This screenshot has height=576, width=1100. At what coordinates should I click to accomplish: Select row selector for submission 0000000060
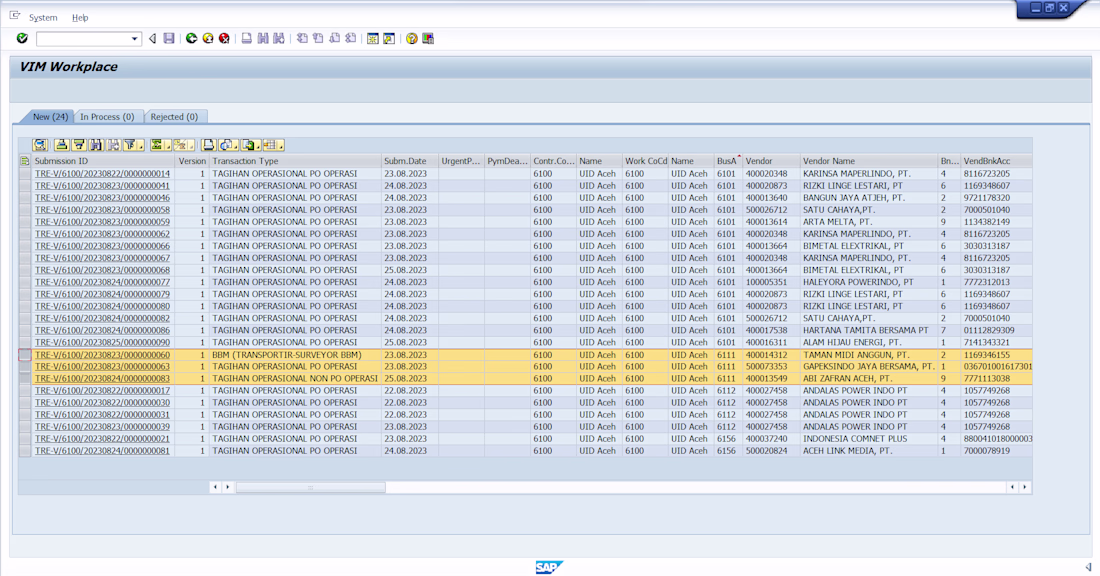tap(25, 355)
